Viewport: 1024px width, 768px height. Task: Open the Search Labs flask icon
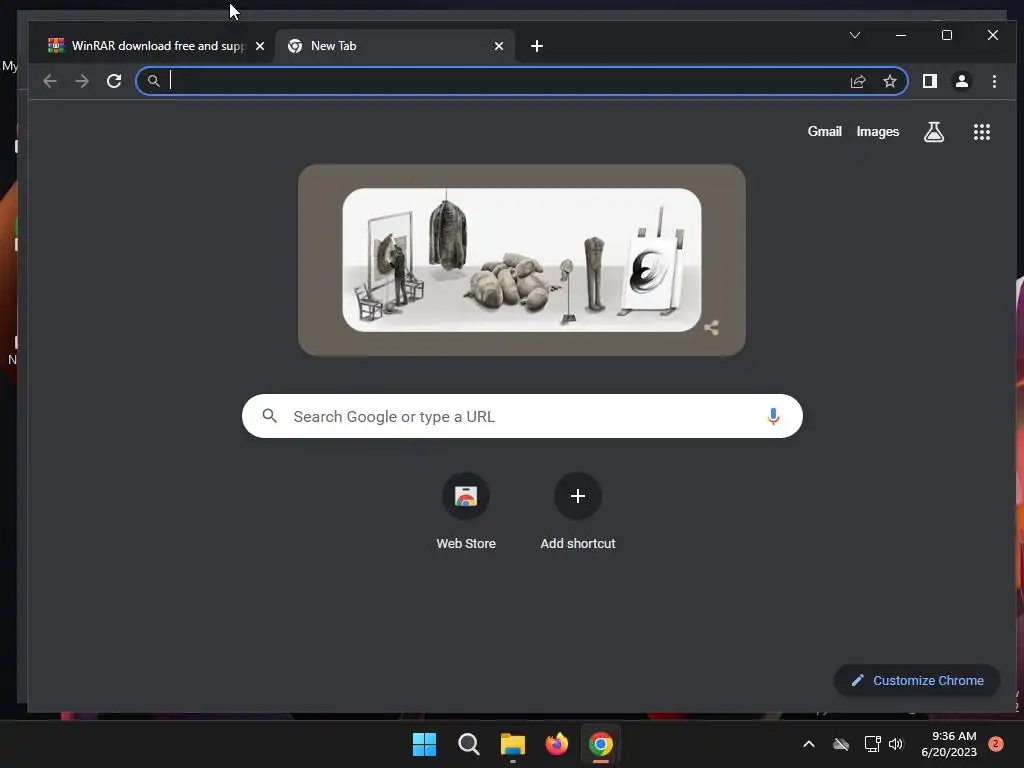934,132
